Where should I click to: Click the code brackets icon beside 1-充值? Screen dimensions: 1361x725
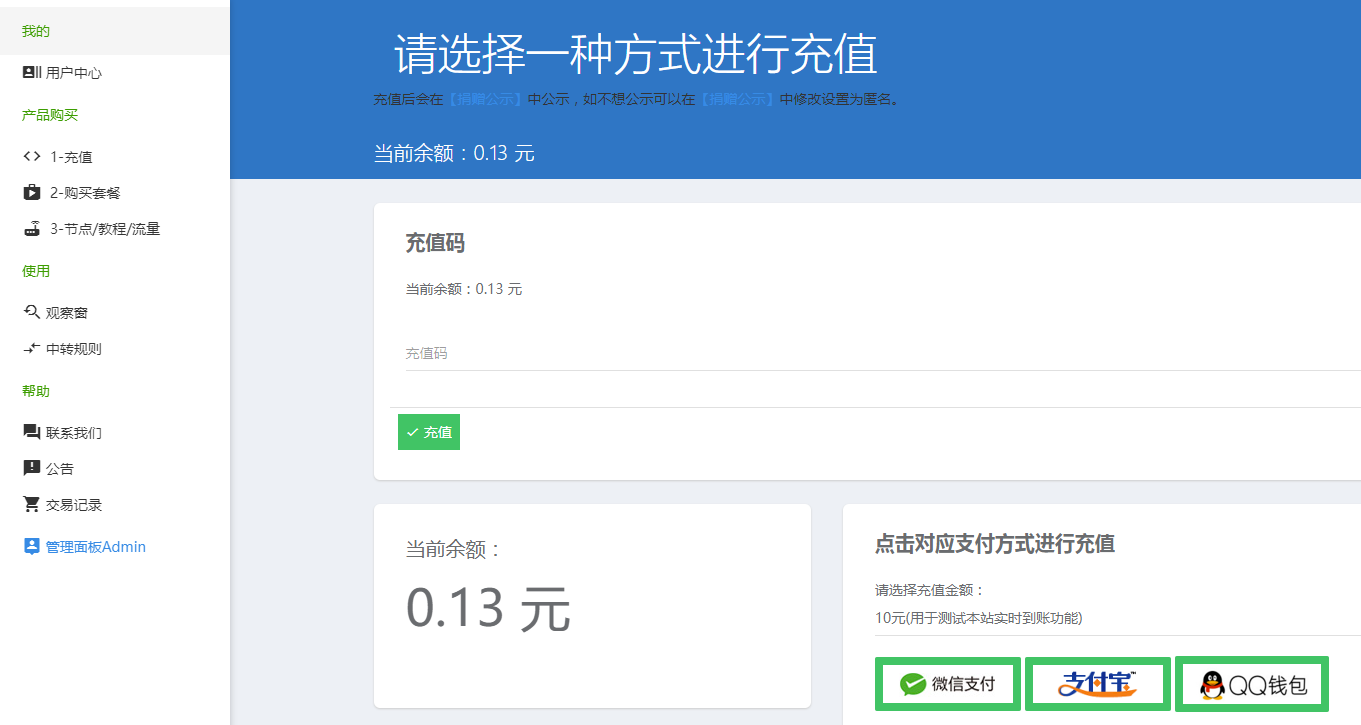click(32, 156)
